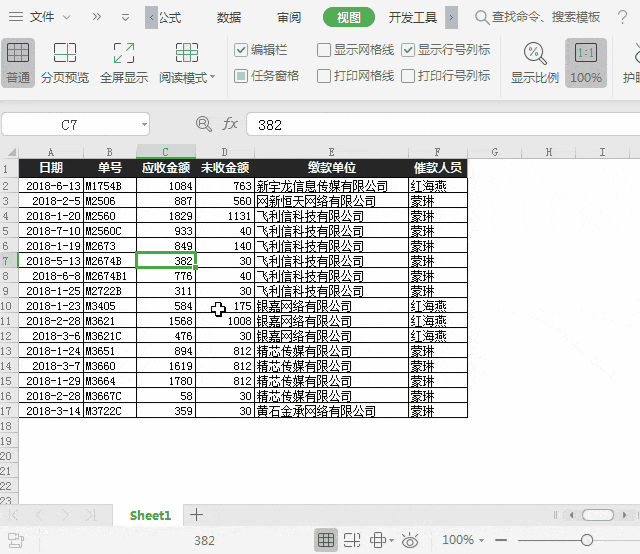
Task: Add a new sheet with plus icon
Action: [197, 515]
